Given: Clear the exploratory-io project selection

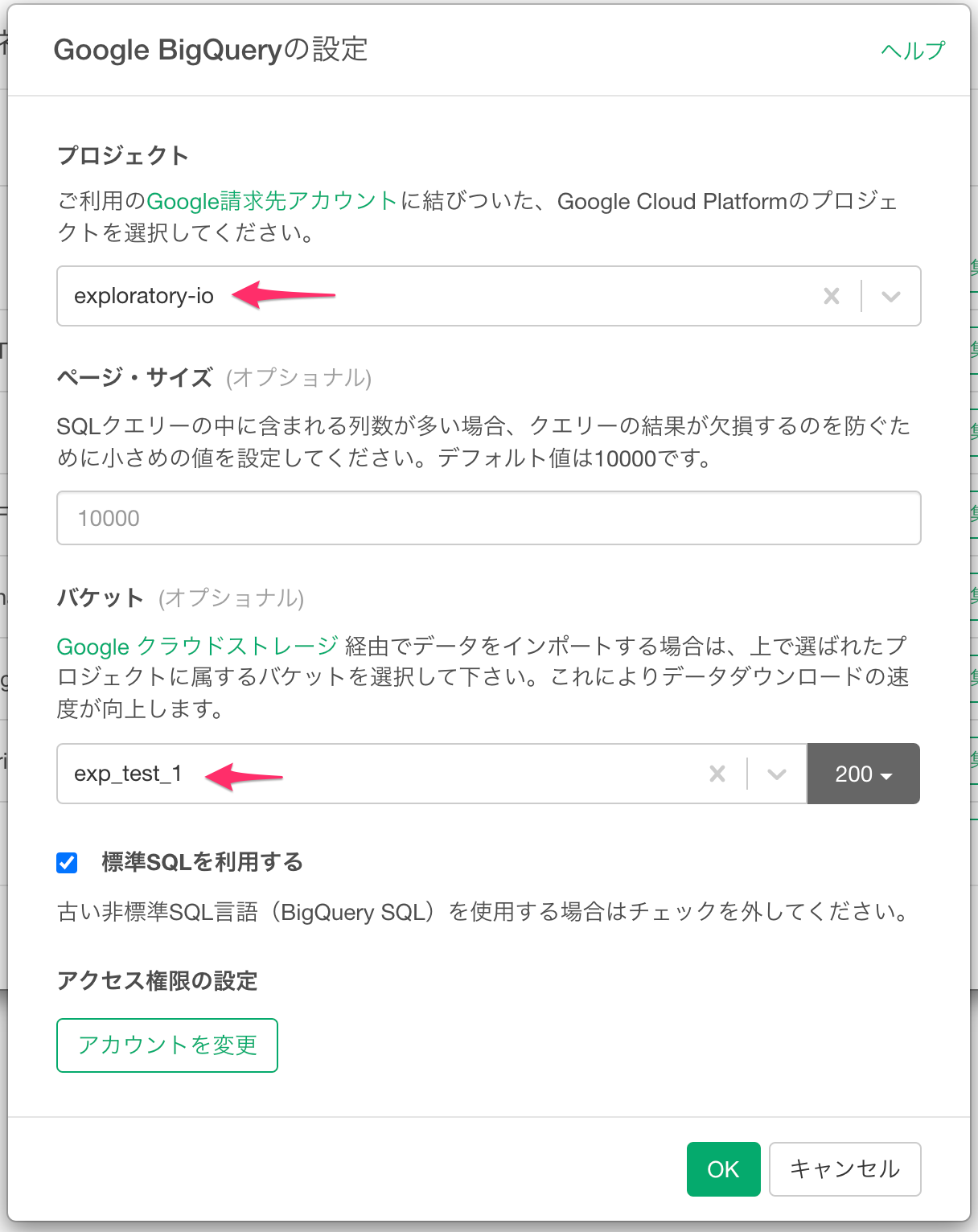Looking at the screenshot, I should coord(832,297).
